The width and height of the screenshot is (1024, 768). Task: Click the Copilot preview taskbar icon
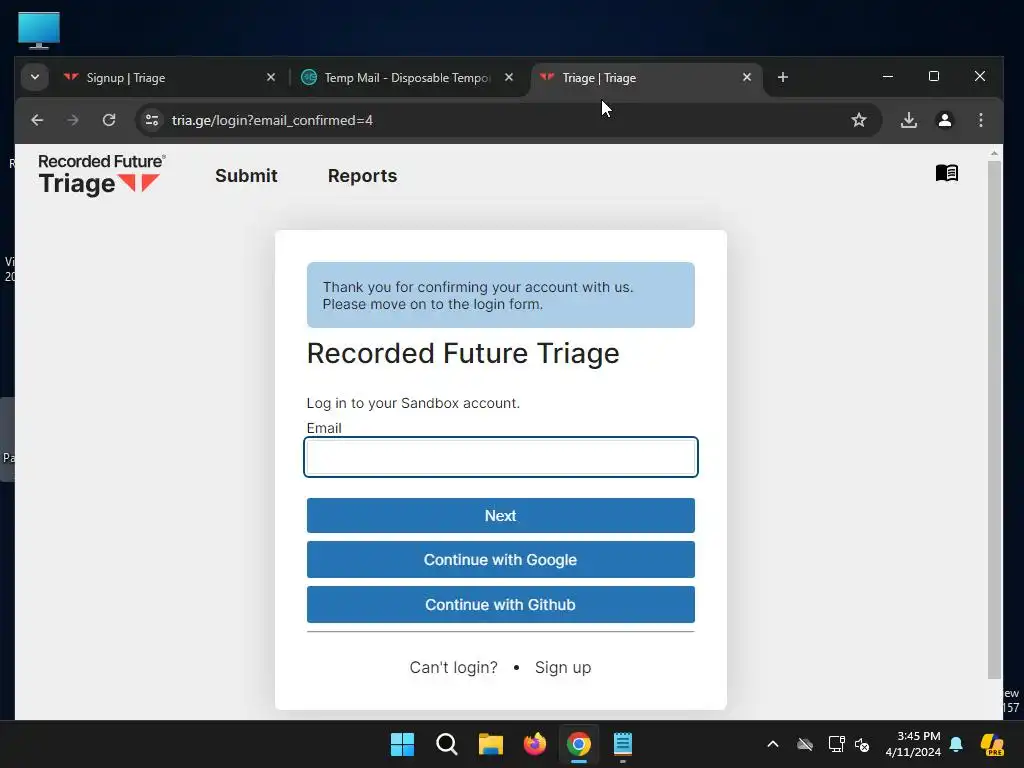click(x=992, y=744)
